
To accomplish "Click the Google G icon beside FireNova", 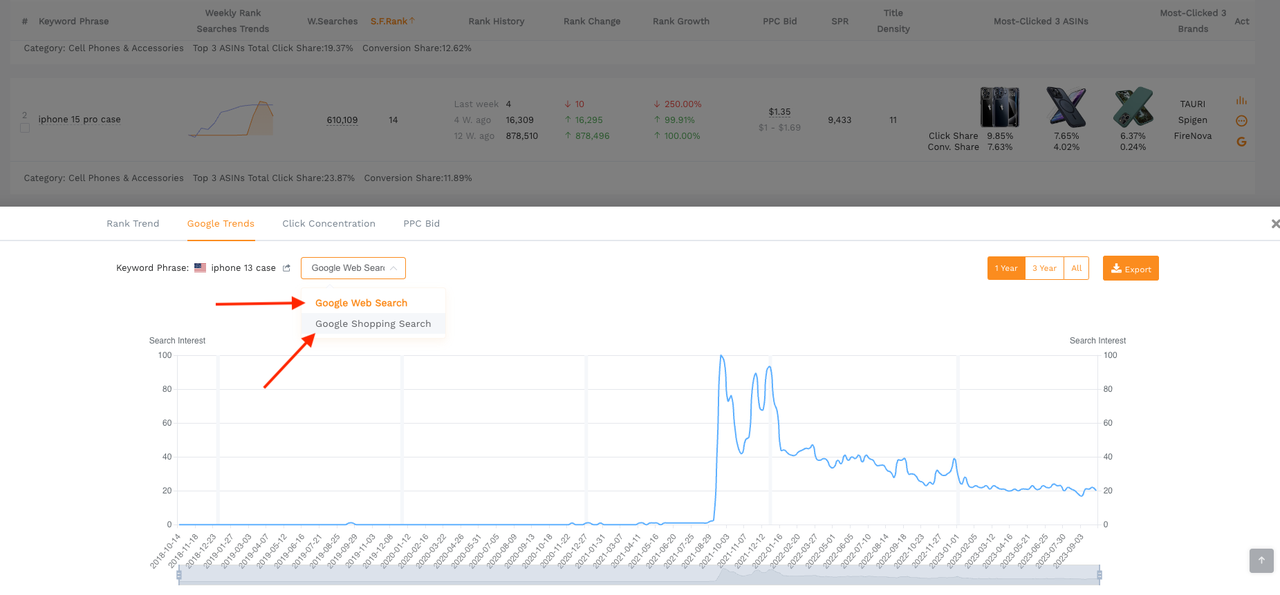I will [1241, 142].
